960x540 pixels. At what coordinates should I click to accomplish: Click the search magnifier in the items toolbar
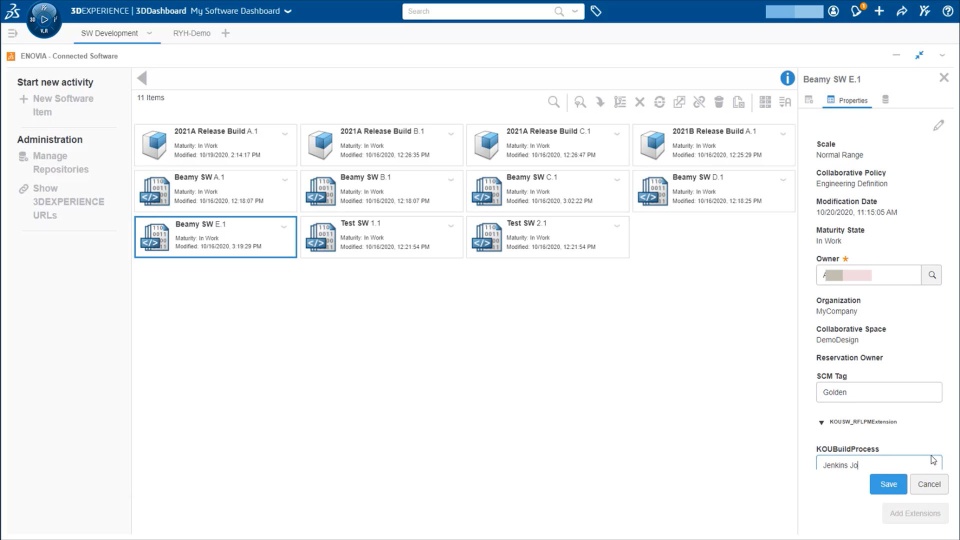pos(553,102)
